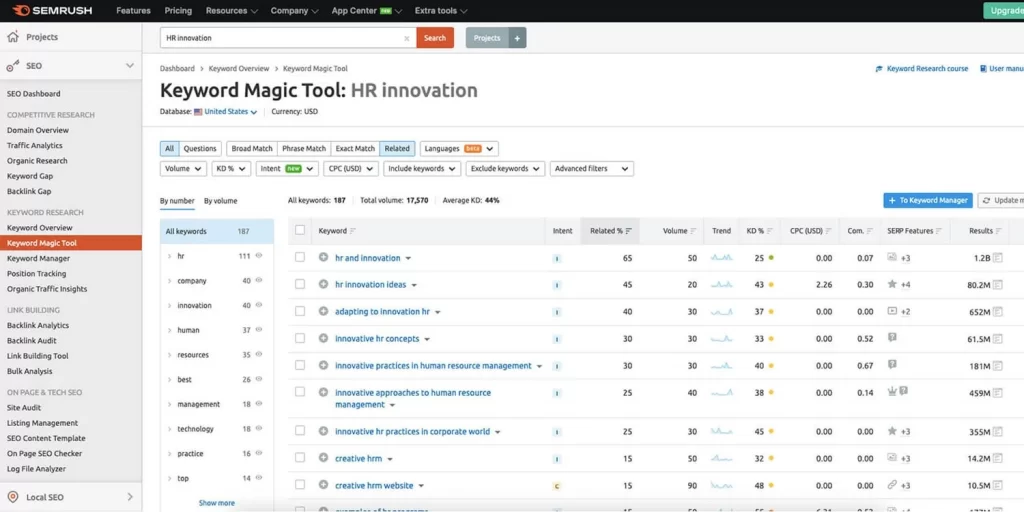1024x512 pixels.
Task: Open SERP results icon for 'hr innovation ideas'
Action: coord(997,285)
